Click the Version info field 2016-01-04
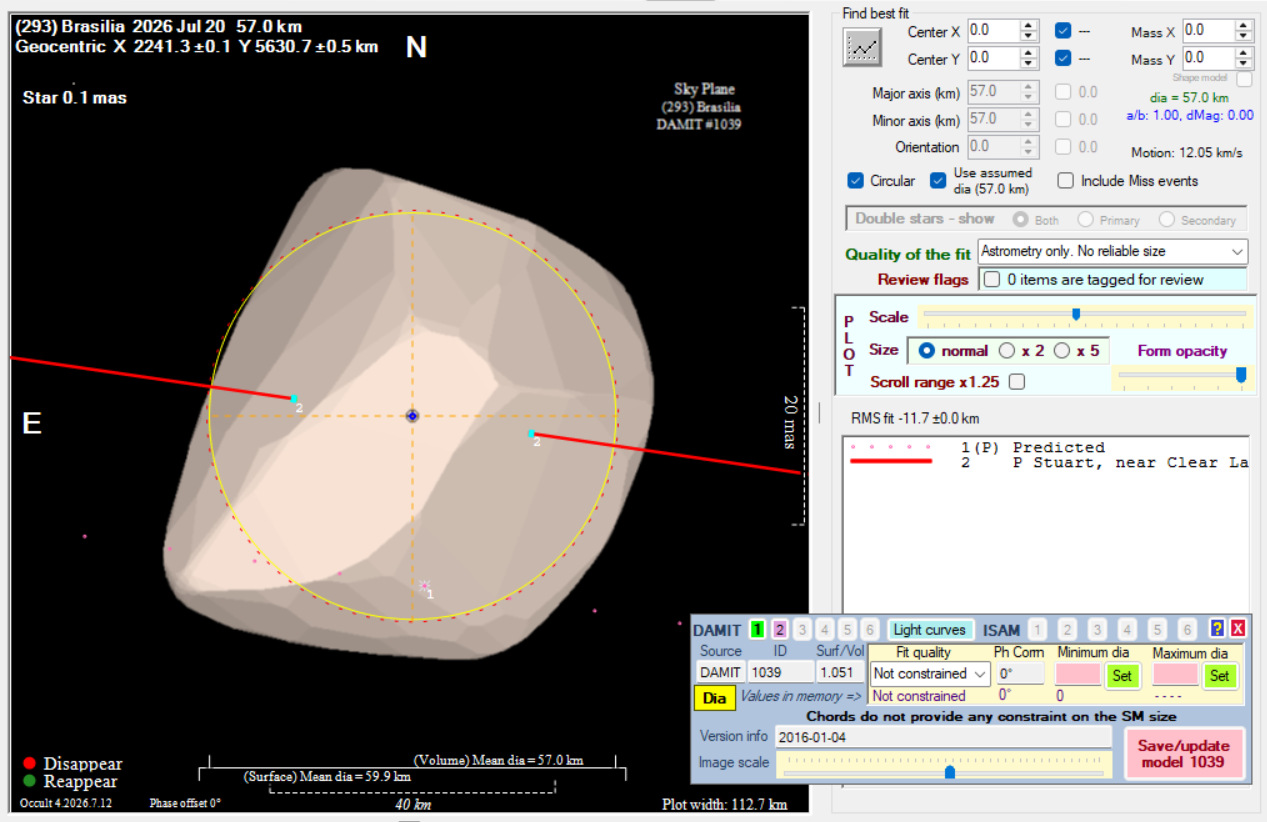The image size is (1267, 822). coord(943,736)
